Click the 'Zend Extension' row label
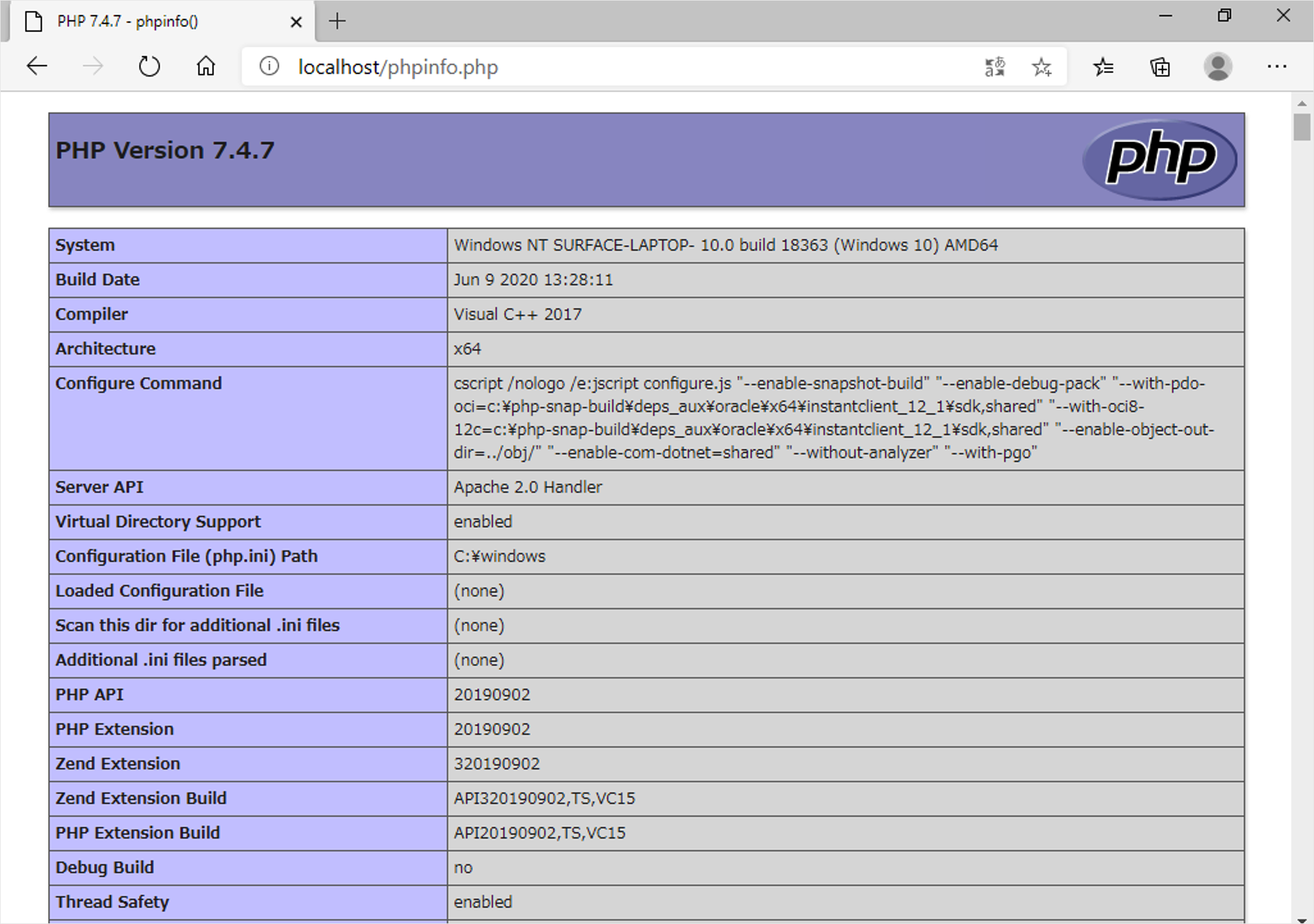Image resolution: width=1314 pixels, height=924 pixels. [x=118, y=764]
